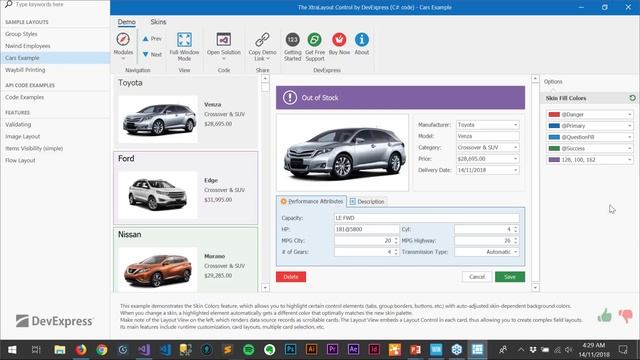Select Description tab
Screen dimensions: 640x360
[367, 202]
